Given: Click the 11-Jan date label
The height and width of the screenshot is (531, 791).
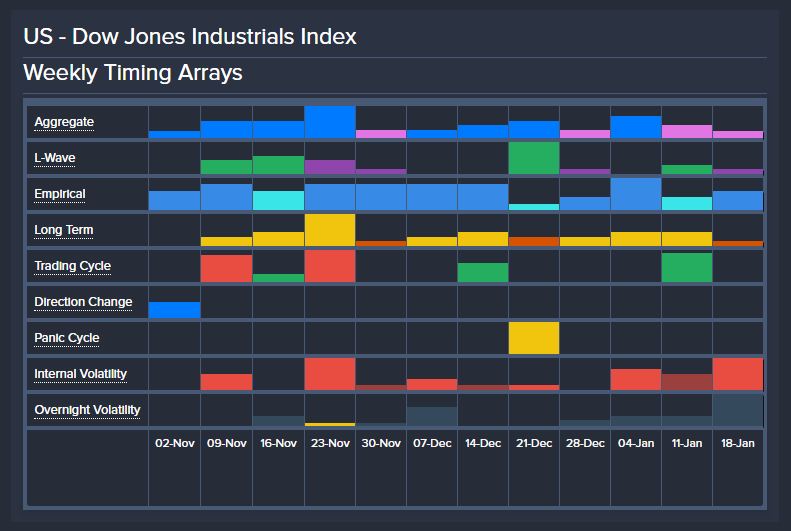Looking at the screenshot, I should click(687, 443).
